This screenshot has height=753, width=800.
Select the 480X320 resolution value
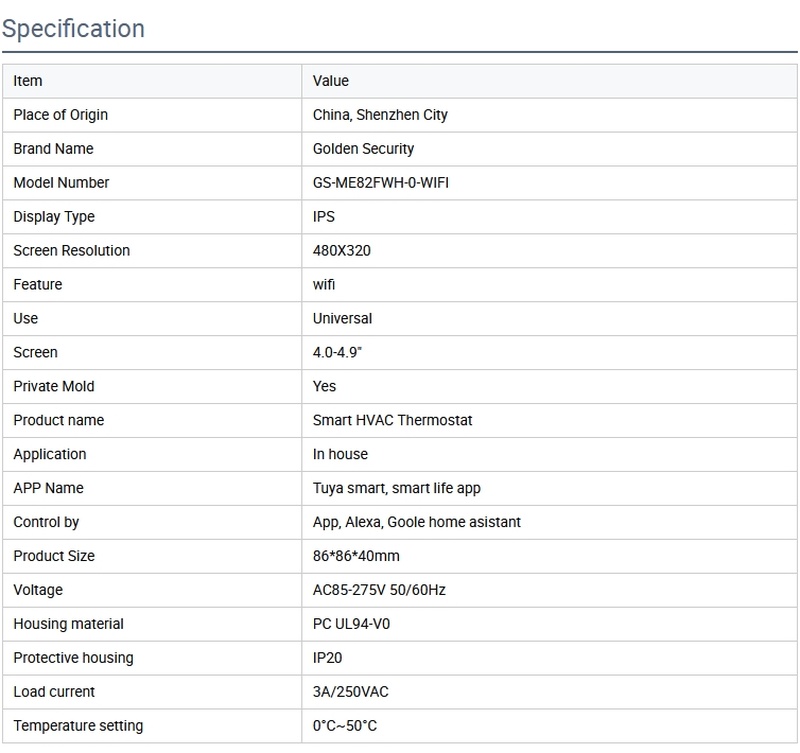coord(342,251)
